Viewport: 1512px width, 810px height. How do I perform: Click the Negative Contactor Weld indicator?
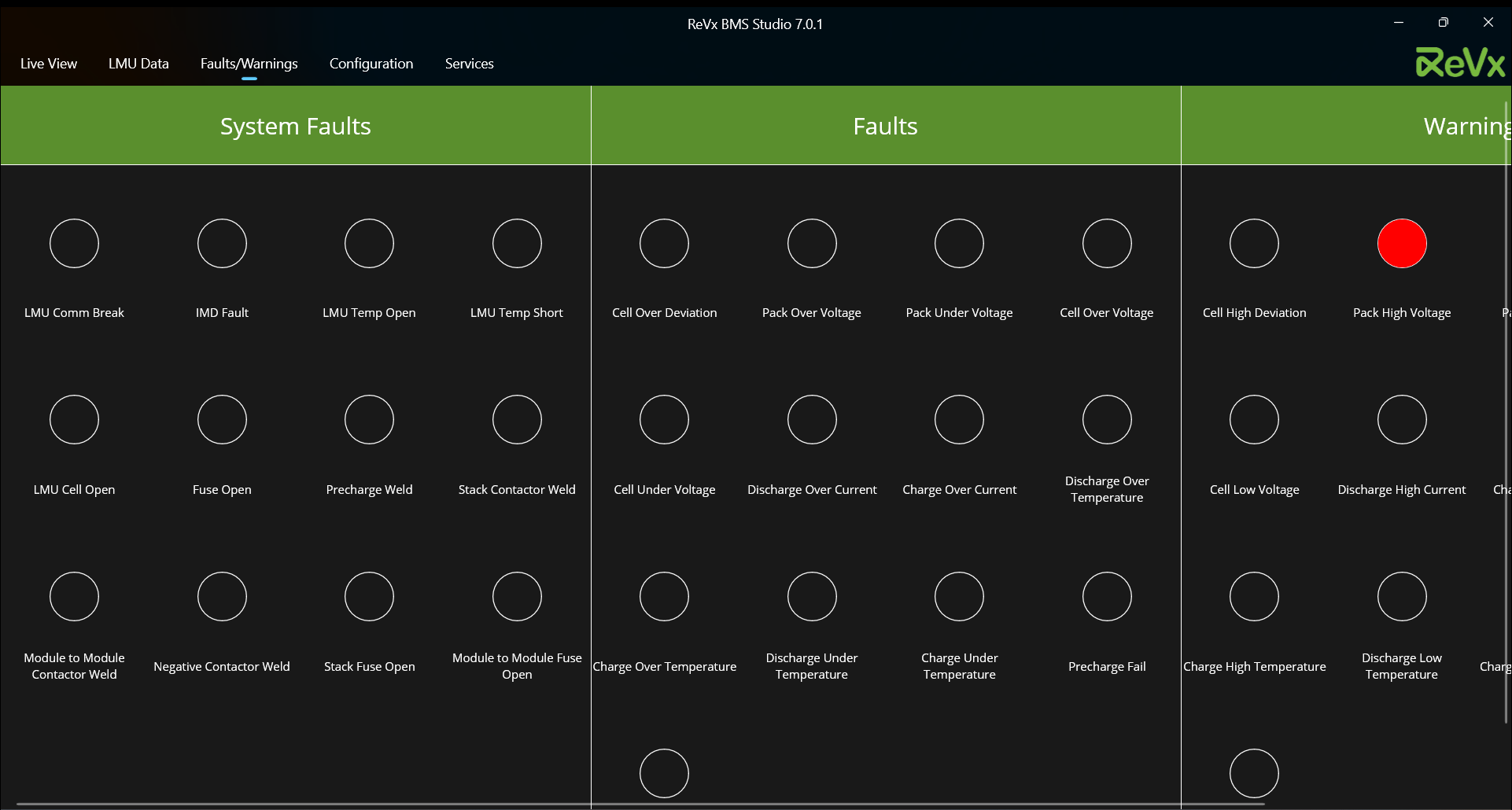222,597
